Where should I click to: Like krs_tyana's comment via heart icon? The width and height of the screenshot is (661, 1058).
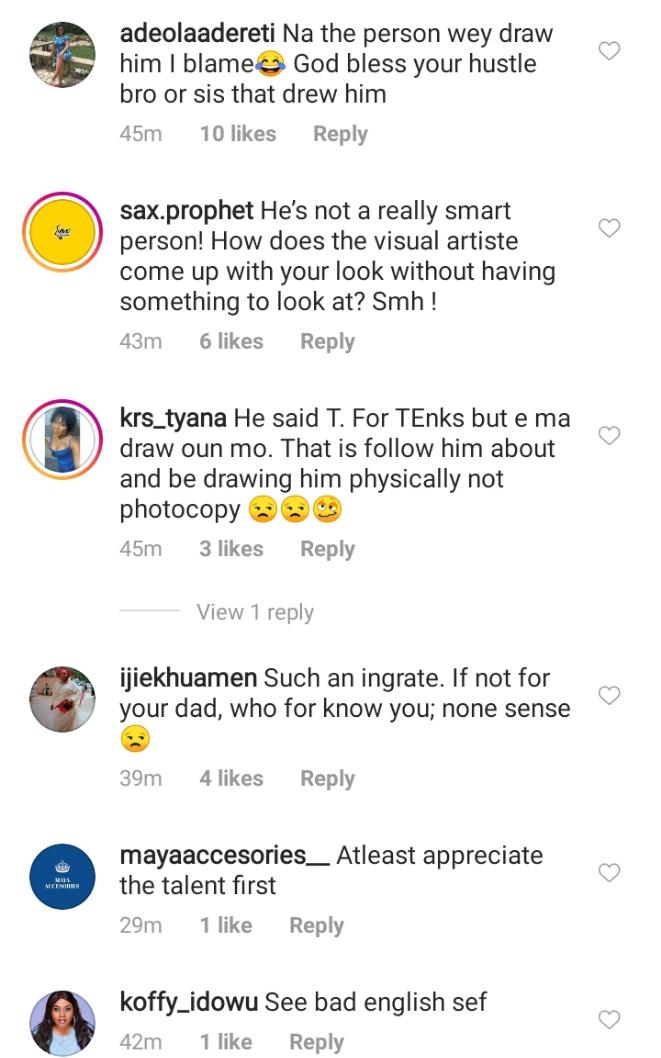[x=609, y=436]
